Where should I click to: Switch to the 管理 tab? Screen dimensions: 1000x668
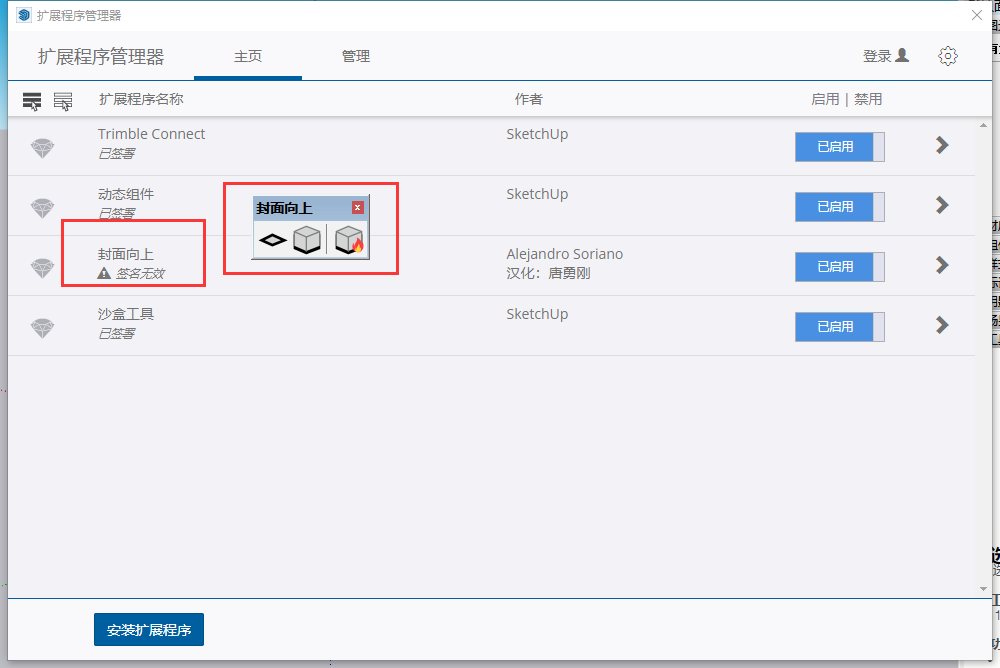pyautogui.click(x=356, y=56)
